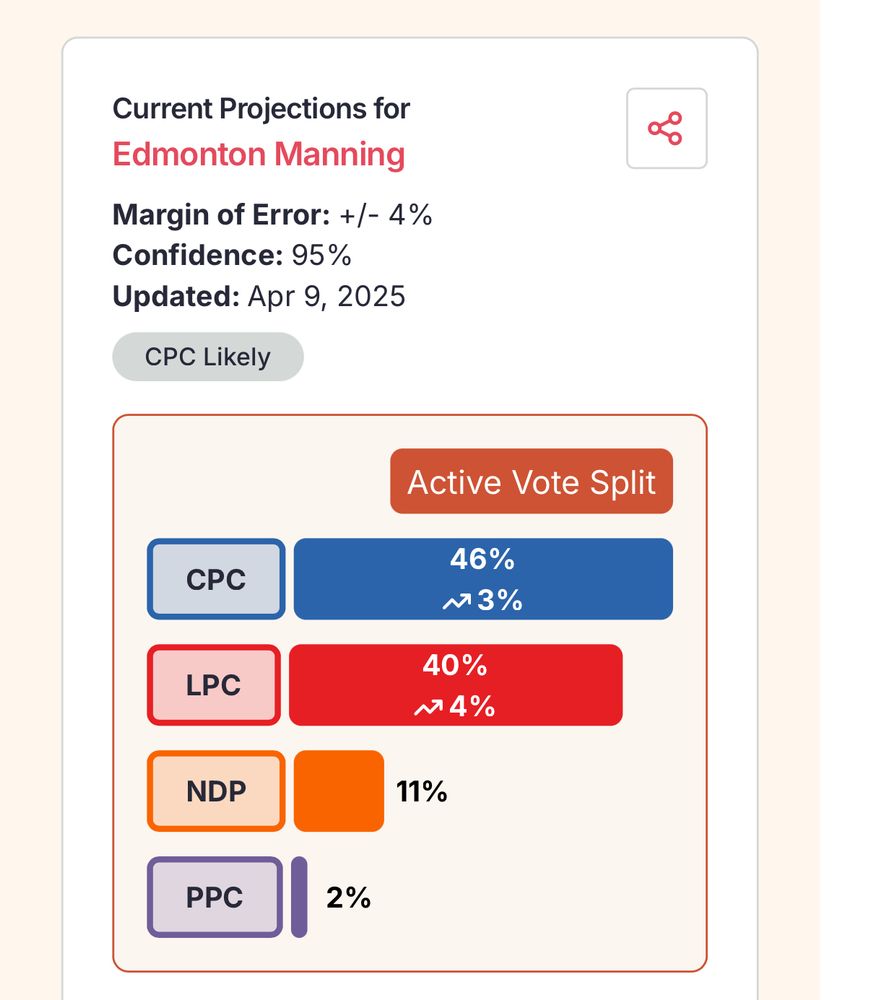Image resolution: width=871 pixels, height=1000 pixels.
Task: Click the Margin of Error text
Action: 272,215
